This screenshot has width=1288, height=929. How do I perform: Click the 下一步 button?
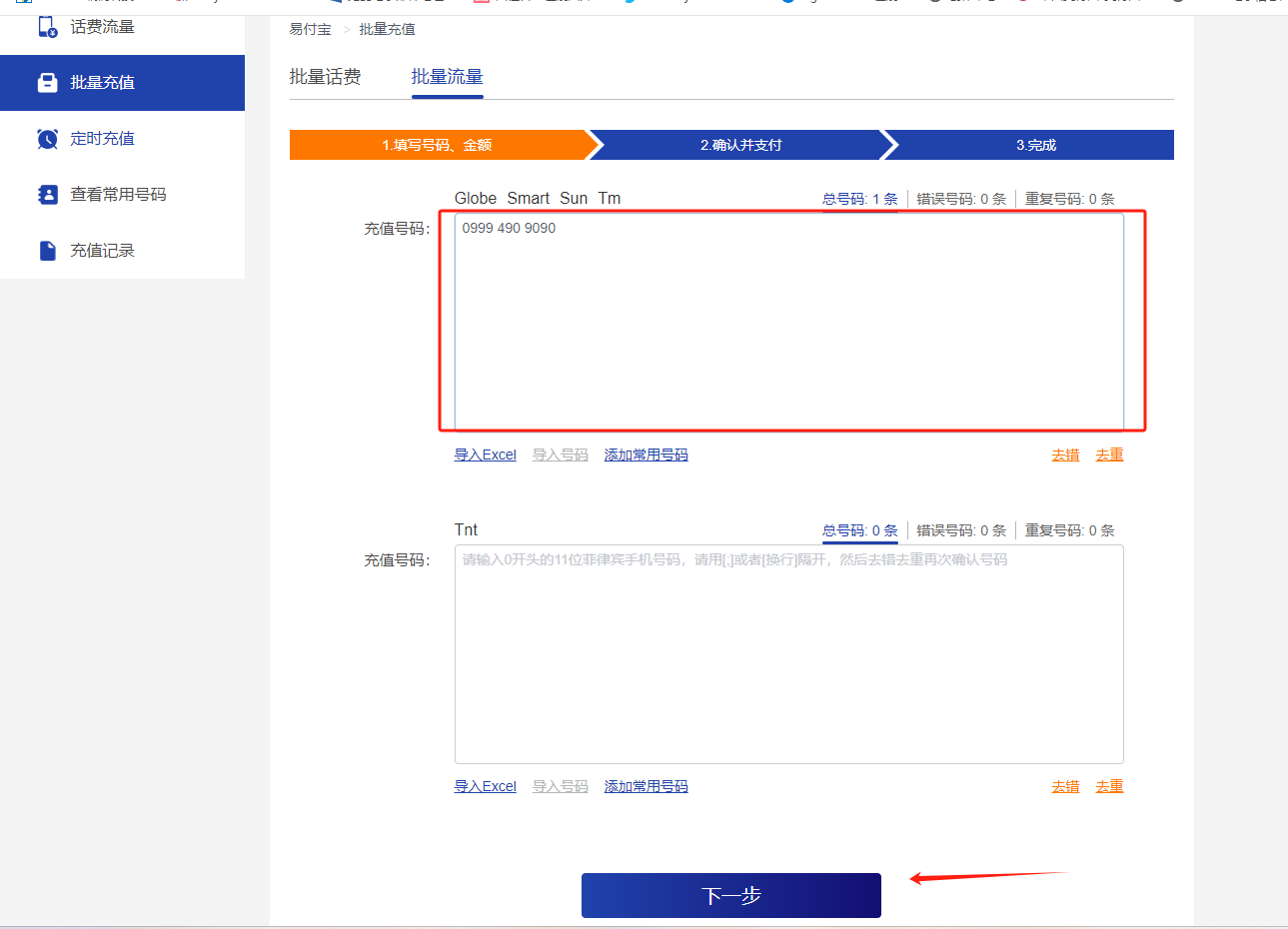pos(731,895)
